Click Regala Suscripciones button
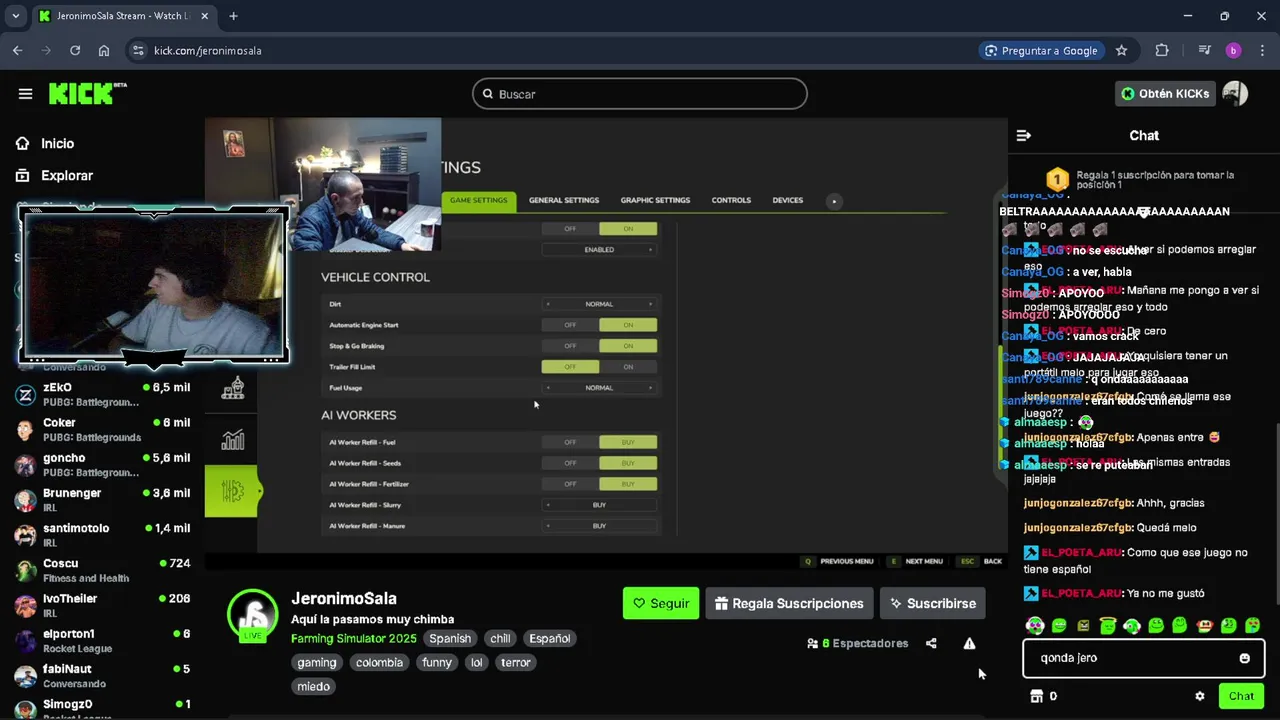Viewport: 1280px width, 720px height. [790, 603]
